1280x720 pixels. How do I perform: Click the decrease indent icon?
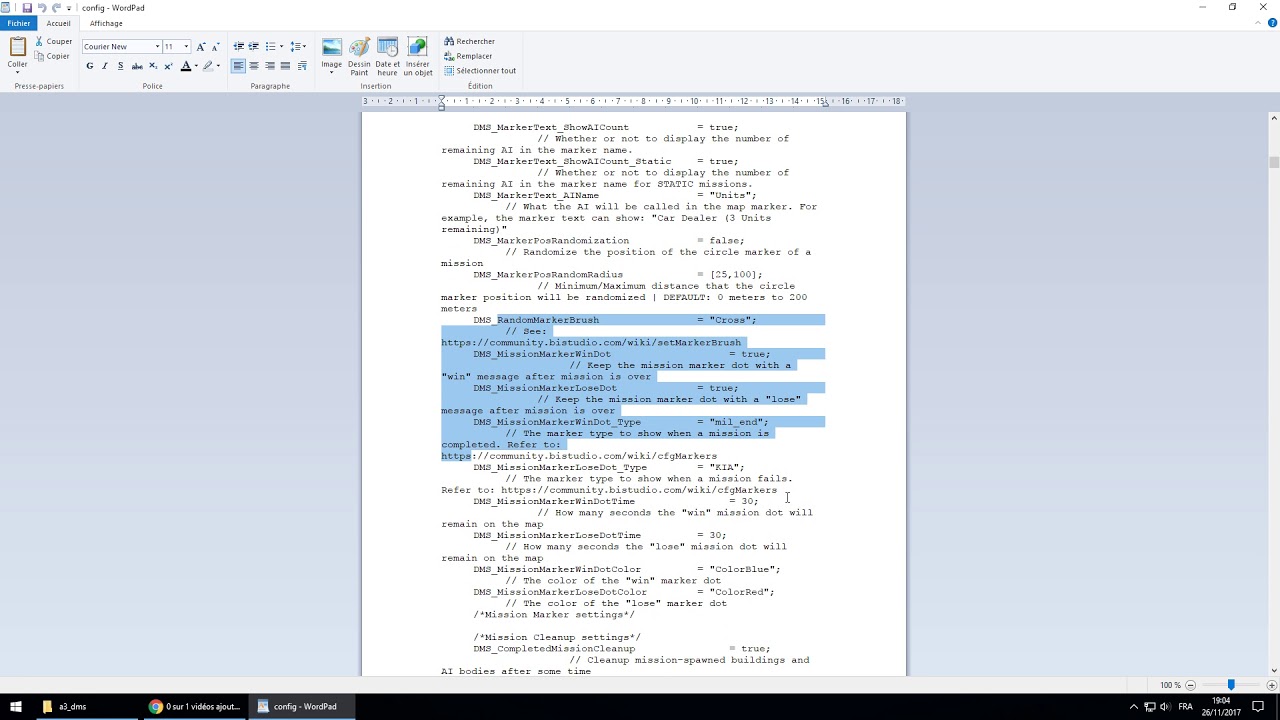tap(238, 46)
